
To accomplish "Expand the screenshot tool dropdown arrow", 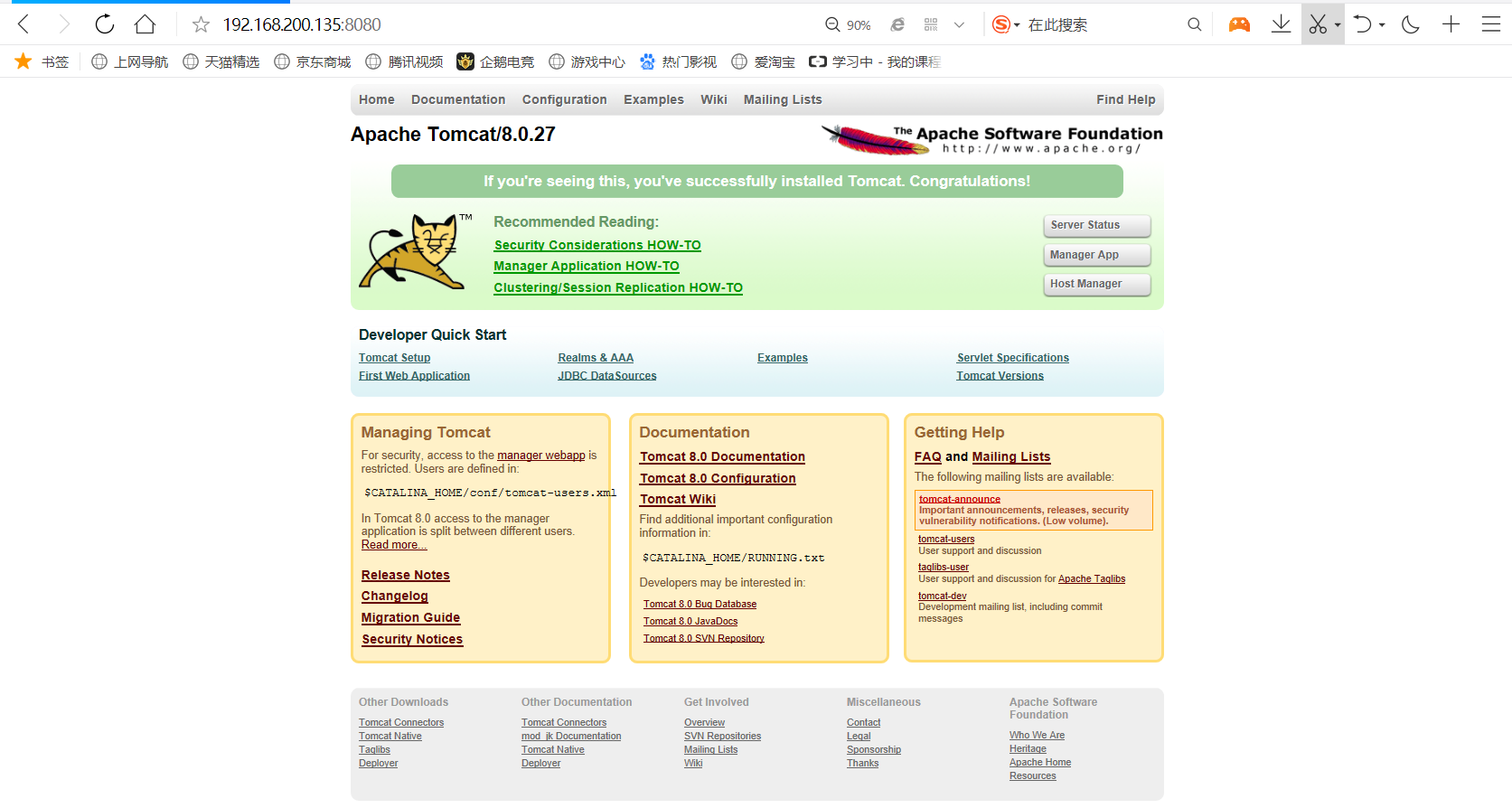I will click(1338, 25).
